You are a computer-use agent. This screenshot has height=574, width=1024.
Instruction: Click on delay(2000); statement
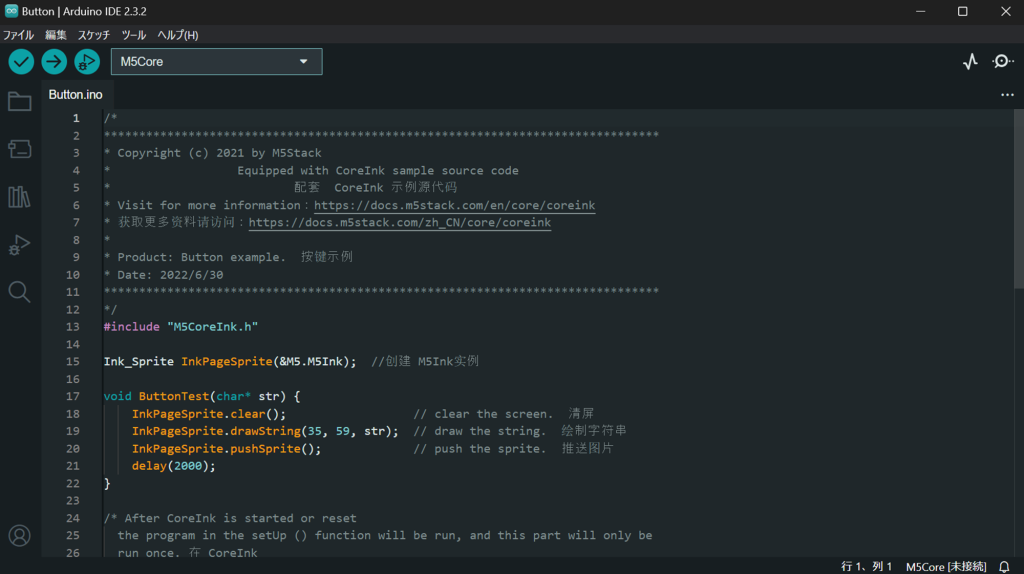pyautogui.click(x=174, y=466)
